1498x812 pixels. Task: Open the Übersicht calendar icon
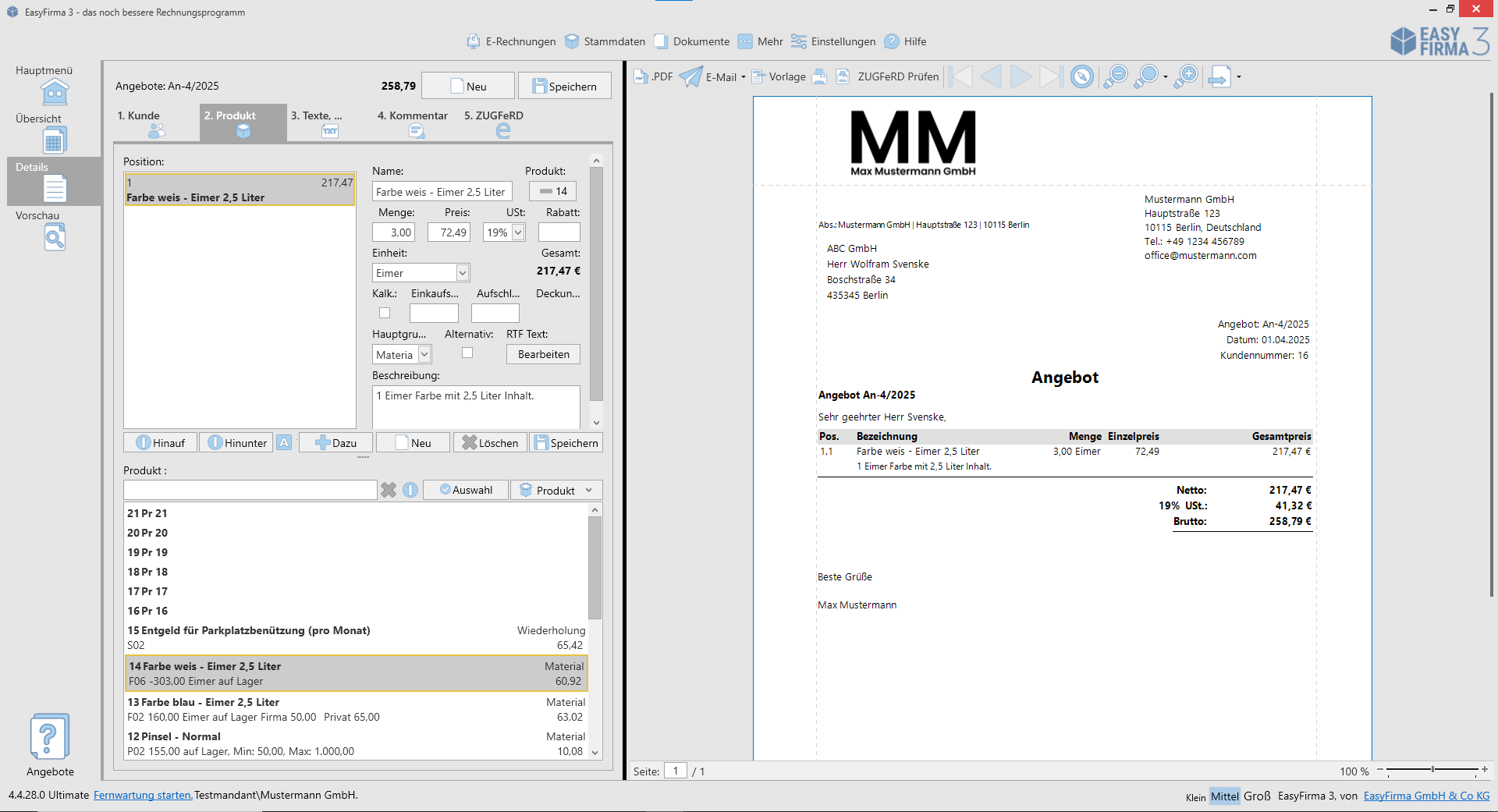[55, 140]
